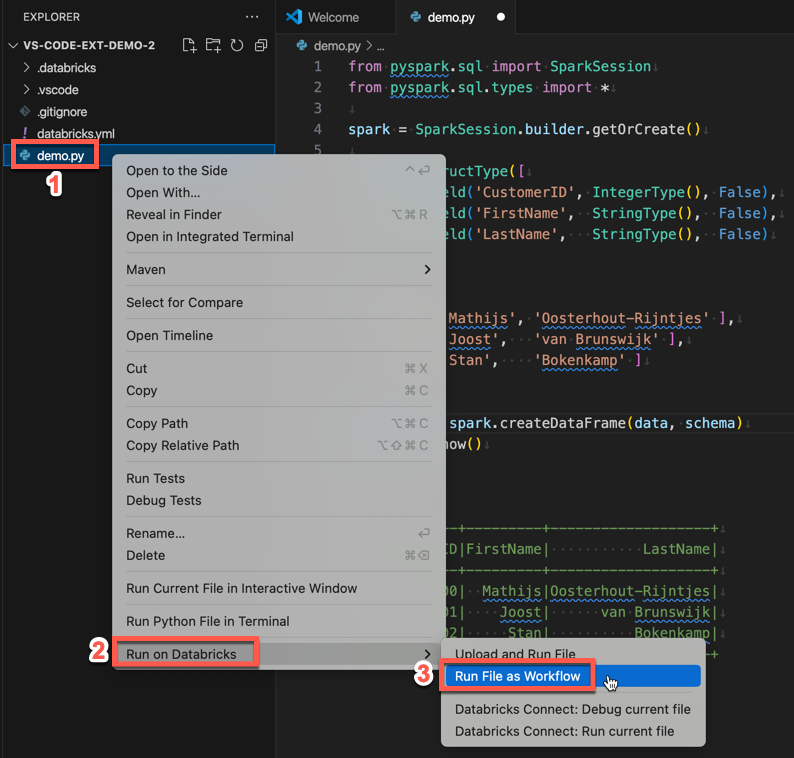Viewport: 794px width, 758px height.
Task: Select Run File as Workflow
Action: tap(517, 676)
